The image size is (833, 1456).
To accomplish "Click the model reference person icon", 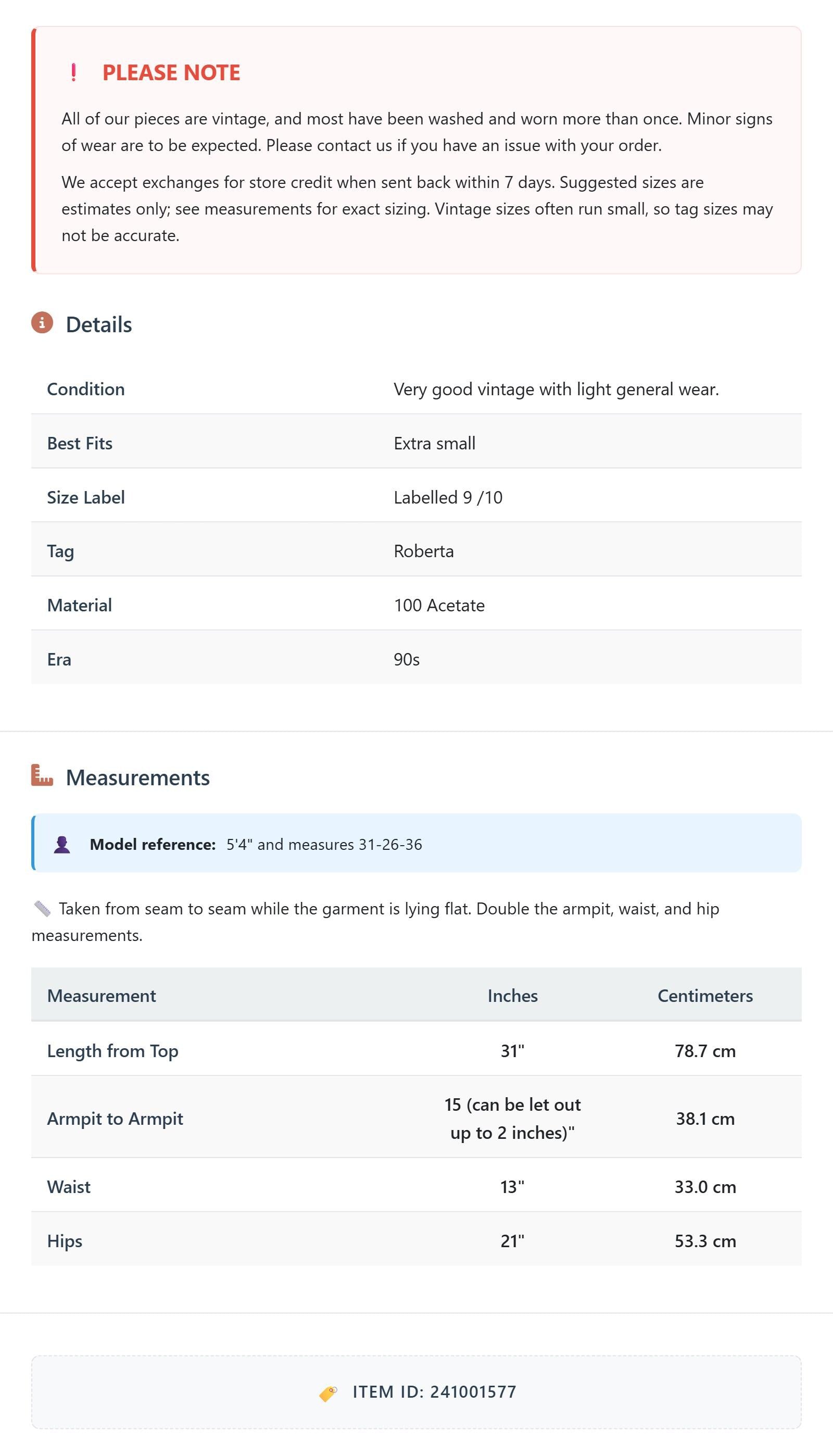I will (62, 845).
